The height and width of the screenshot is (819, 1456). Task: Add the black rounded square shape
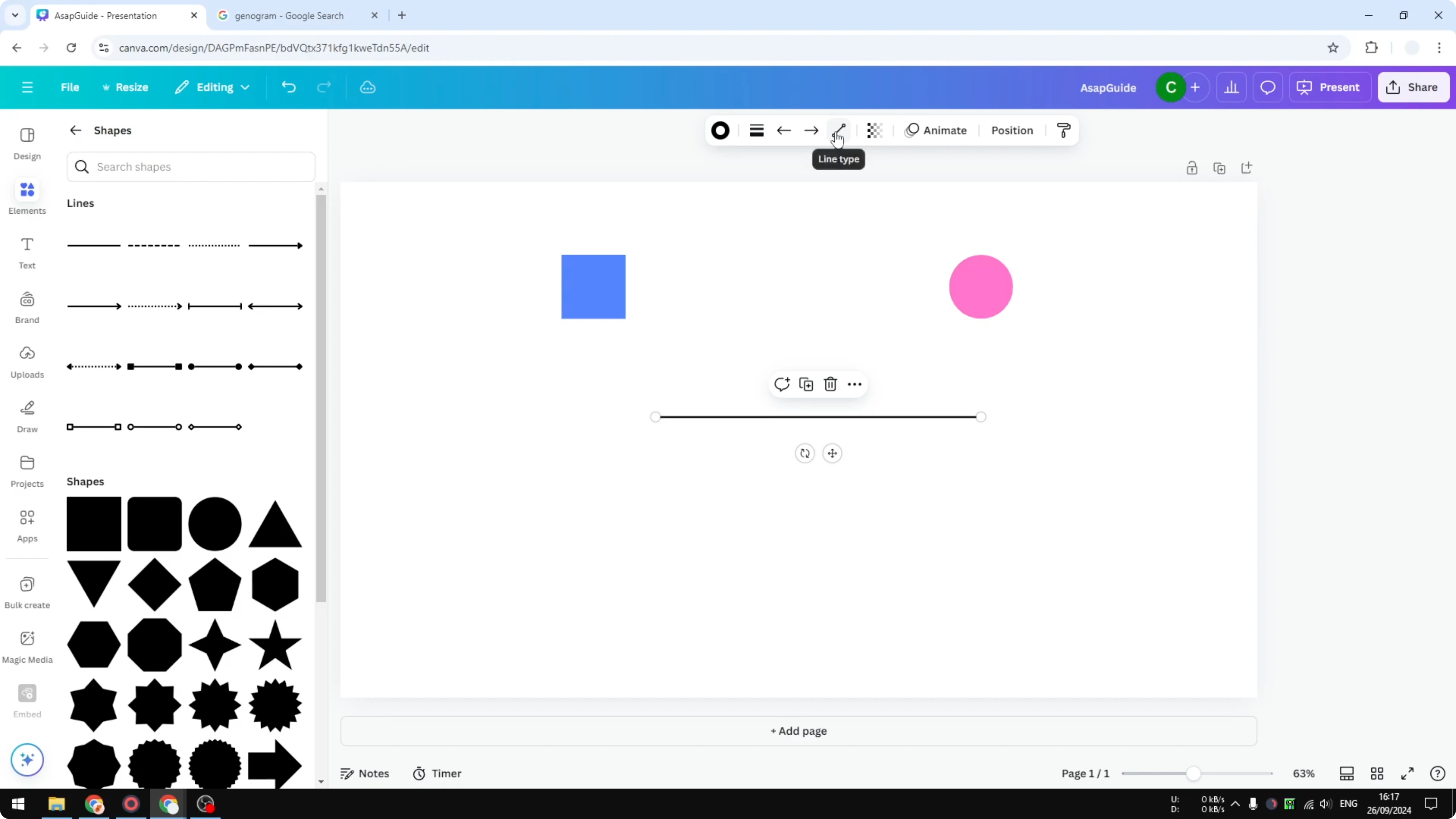(x=154, y=524)
